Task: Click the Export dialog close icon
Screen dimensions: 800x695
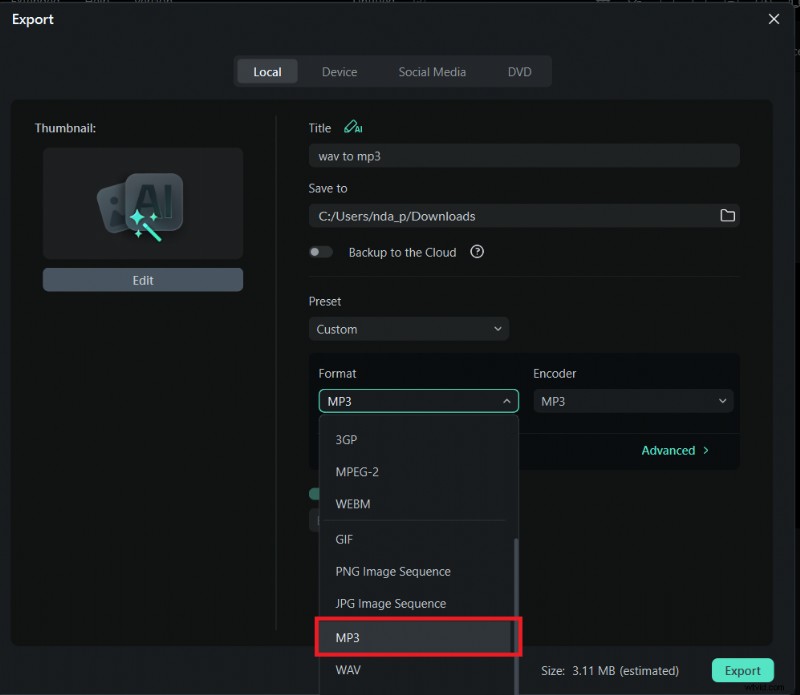Action: pos(775,18)
